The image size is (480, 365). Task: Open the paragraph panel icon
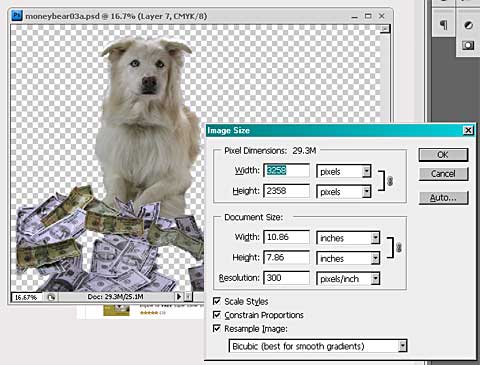pos(443,25)
